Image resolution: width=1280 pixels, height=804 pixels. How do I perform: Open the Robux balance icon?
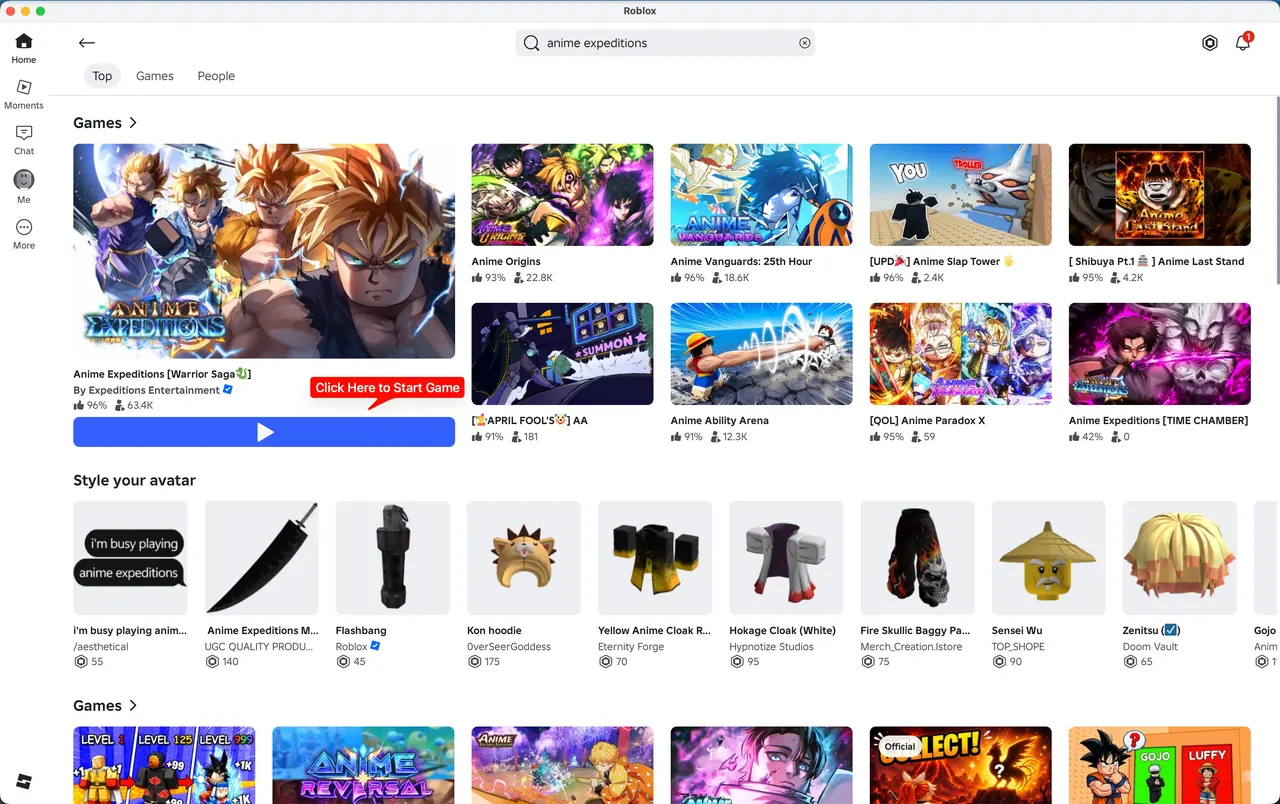[1210, 43]
